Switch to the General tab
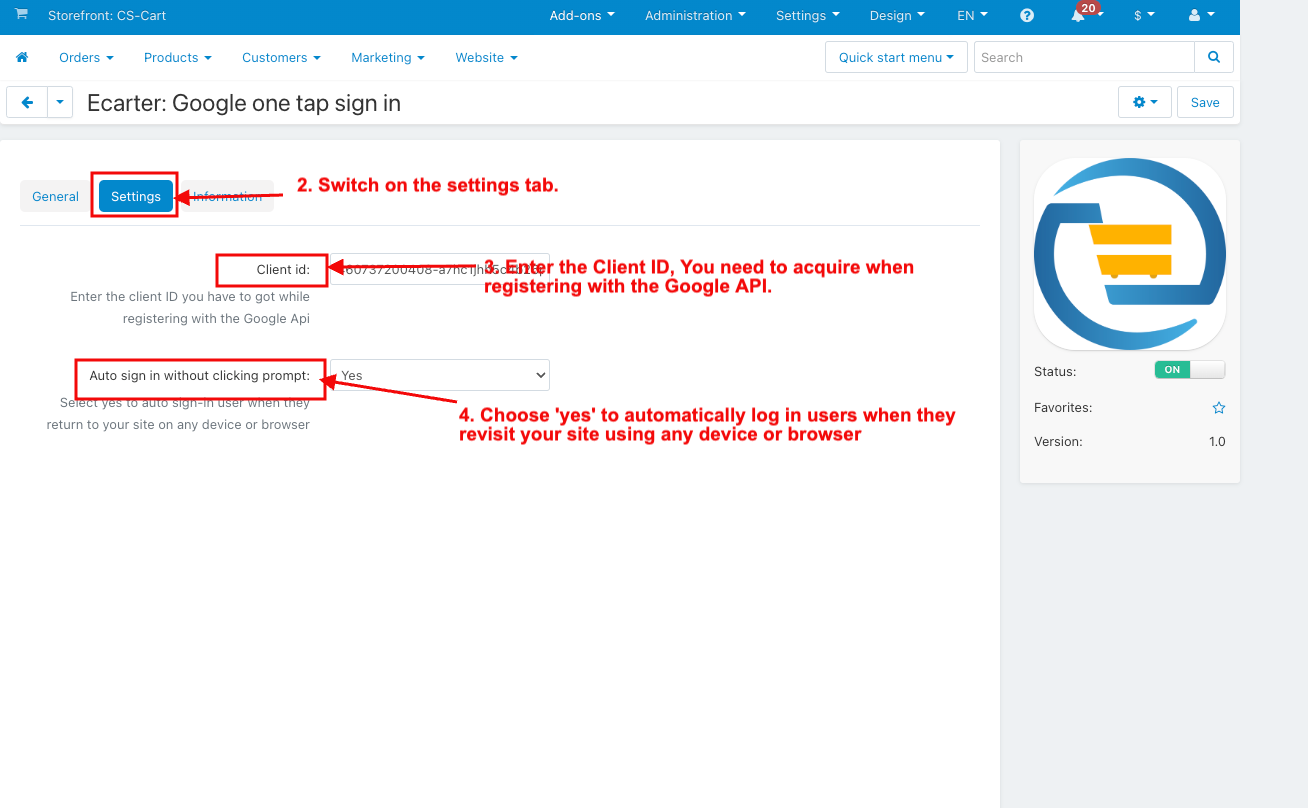Screen dimensions: 1308x808 coord(56,196)
